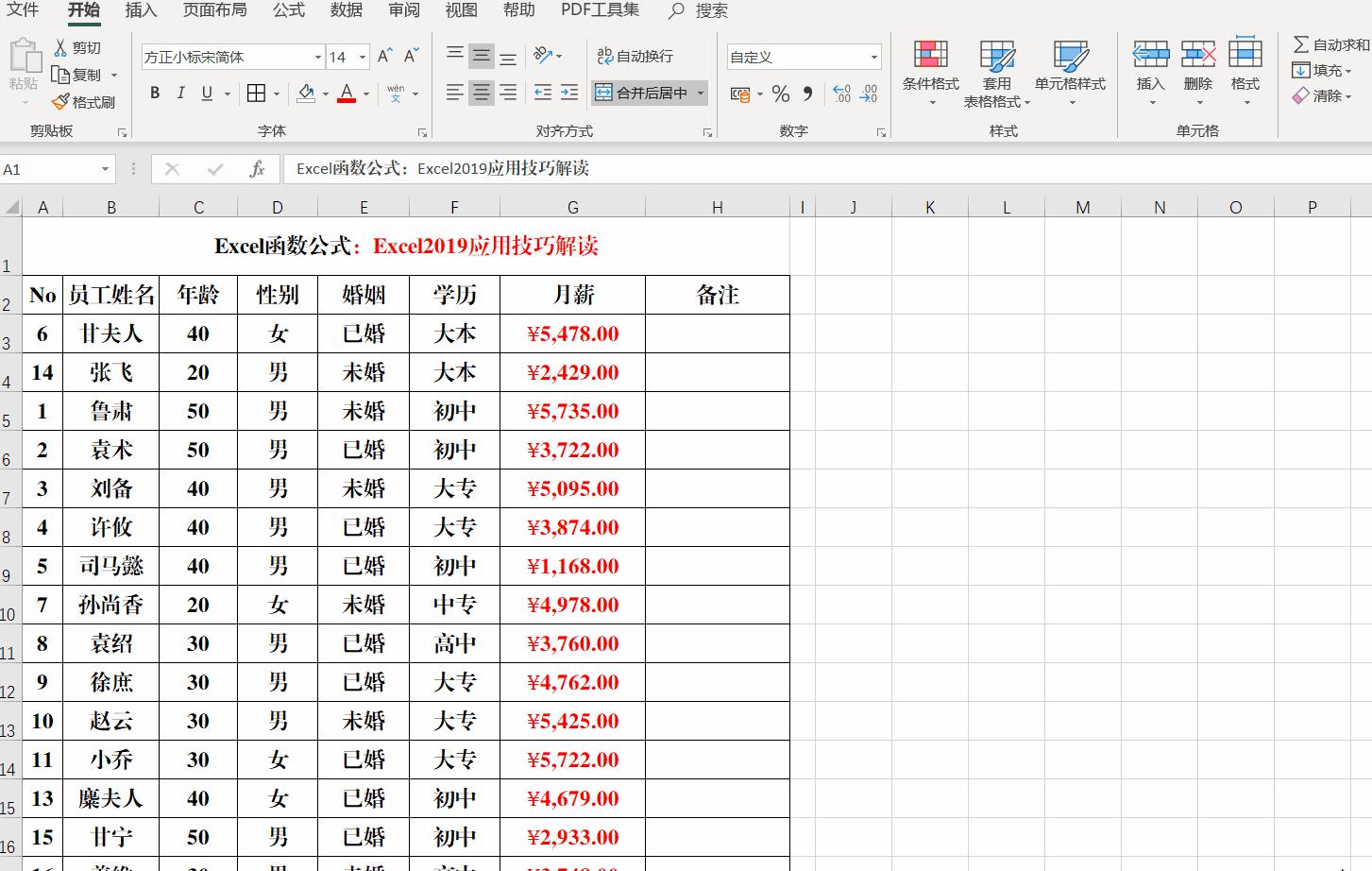This screenshot has width=1372, height=871.
Task: Toggle top vertical alignment
Action: [x=455, y=56]
